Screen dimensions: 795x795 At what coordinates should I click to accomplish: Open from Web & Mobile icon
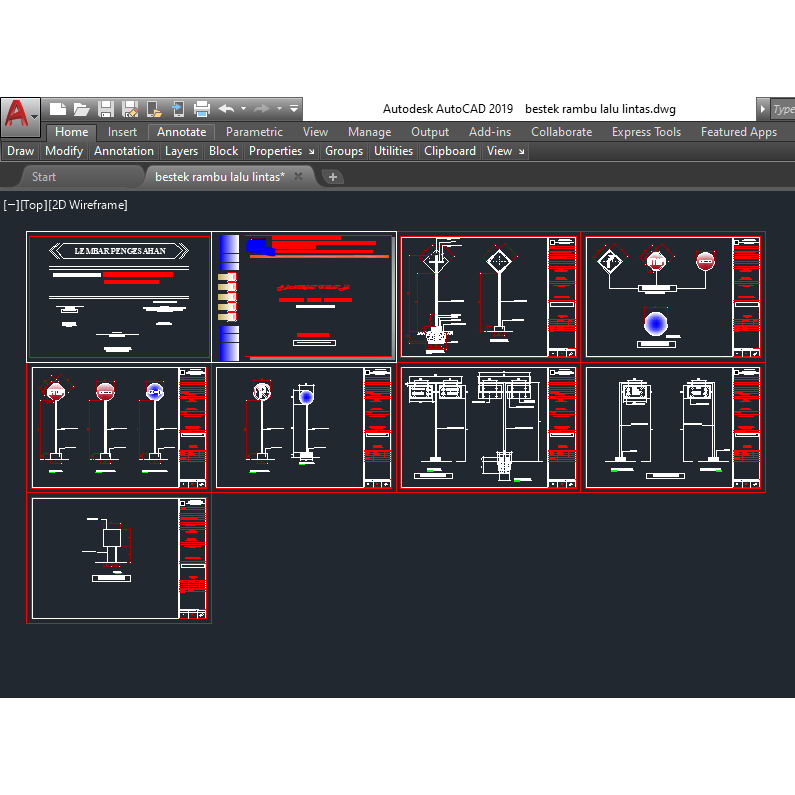(x=154, y=109)
